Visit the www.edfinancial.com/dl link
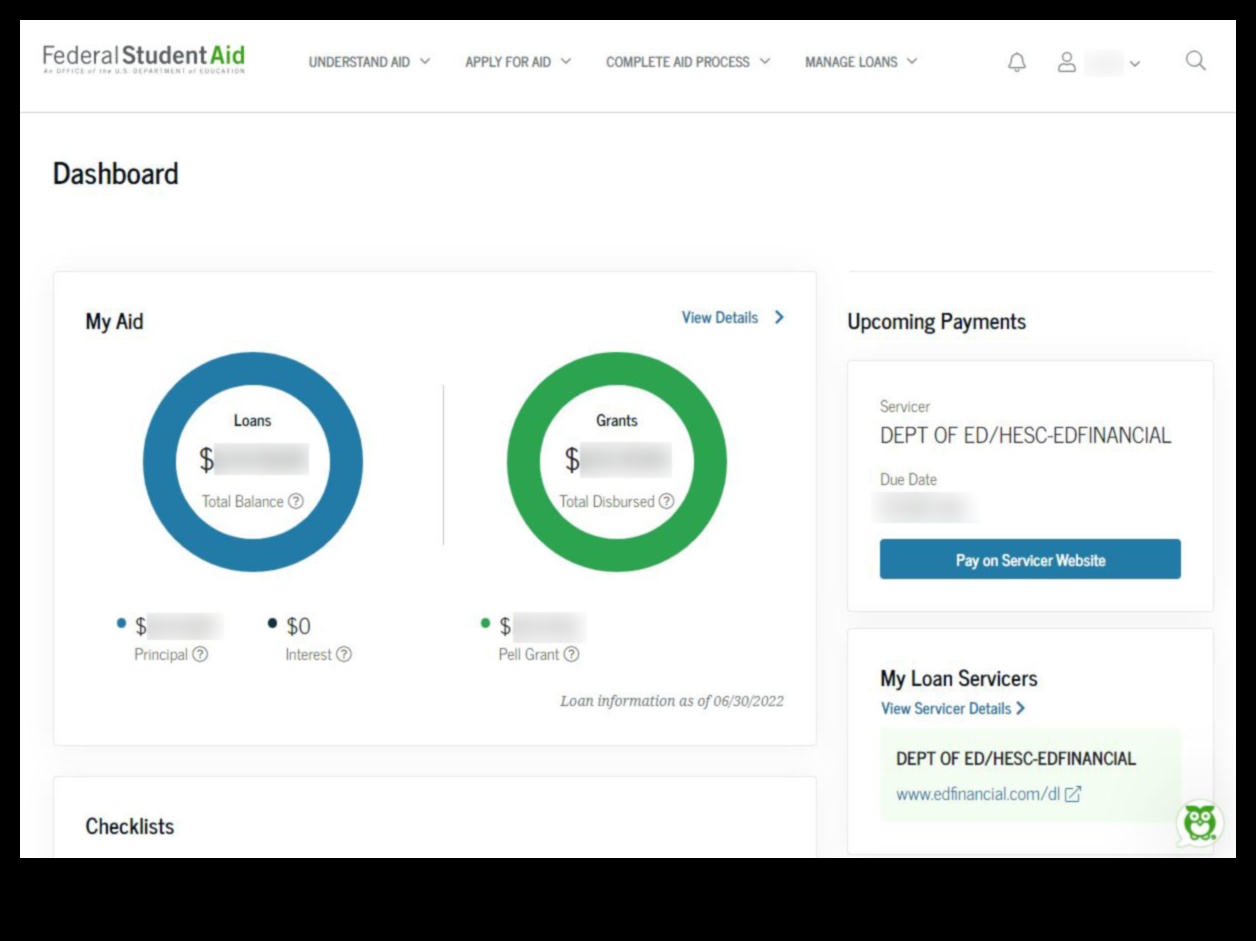This screenshot has width=1256, height=941. pyautogui.click(x=977, y=794)
